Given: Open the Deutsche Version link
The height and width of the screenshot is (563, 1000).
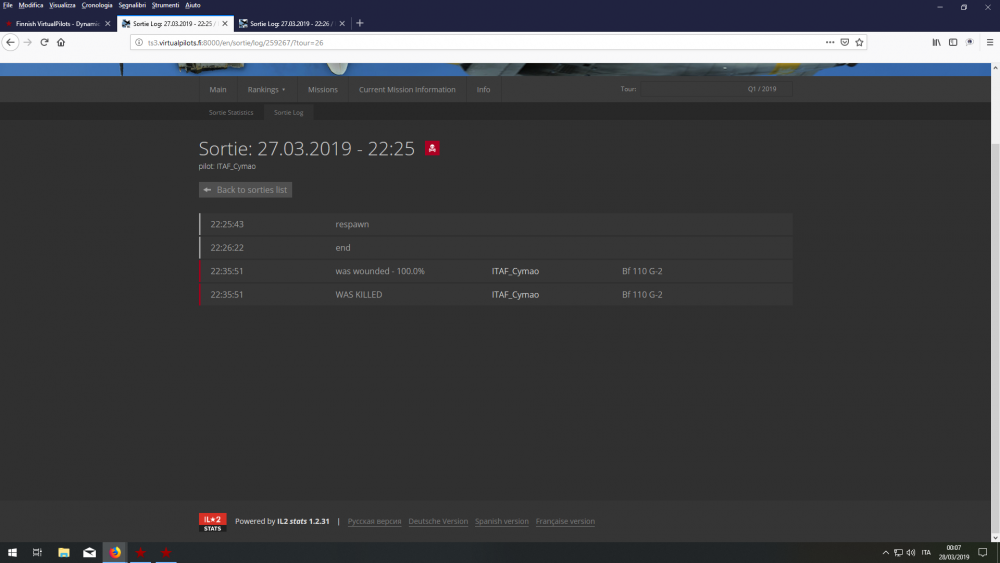Looking at the screenshot, I should [438, 522].
